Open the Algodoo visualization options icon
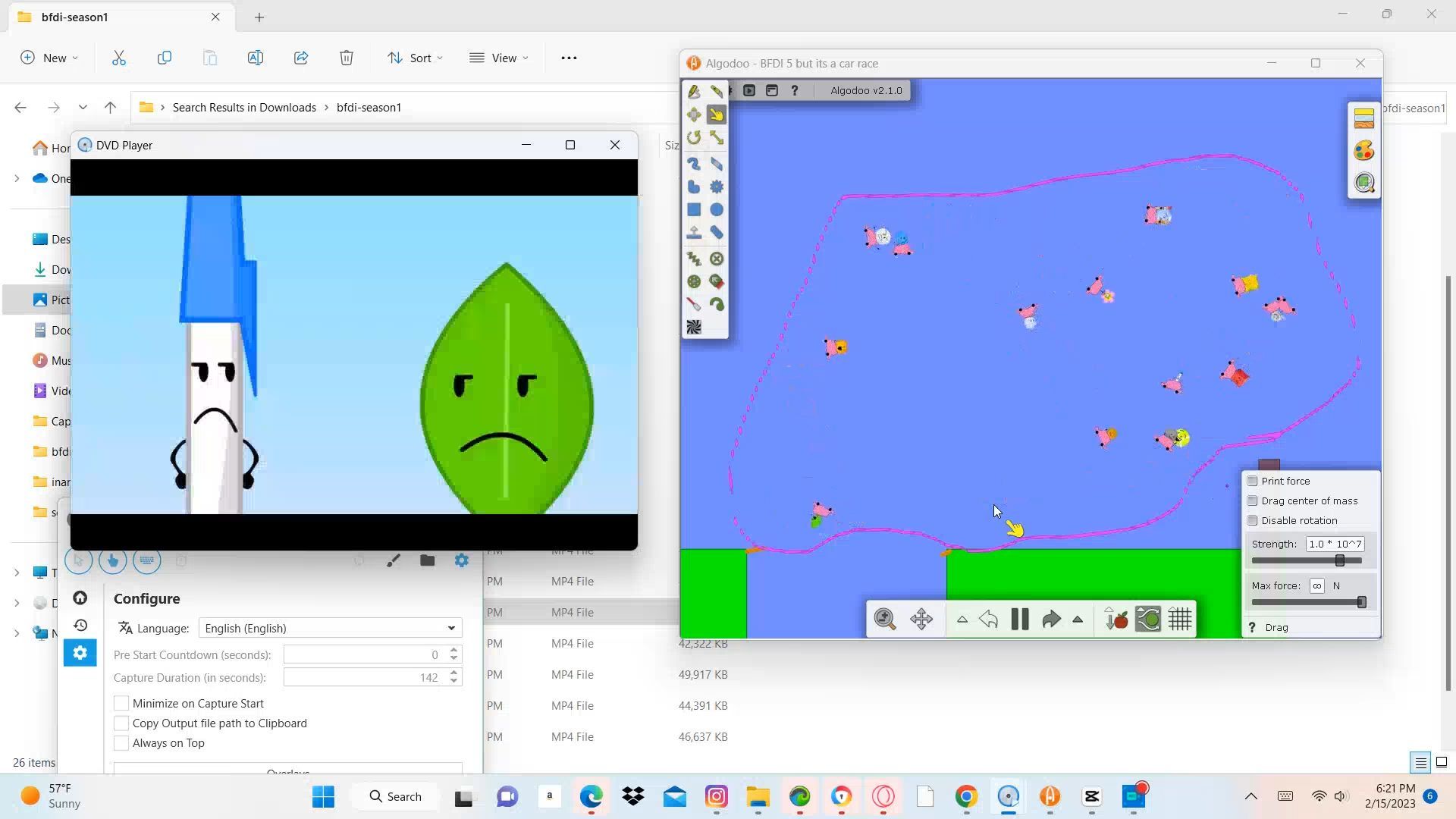1456x819 pixels. tap(1363, 183)
